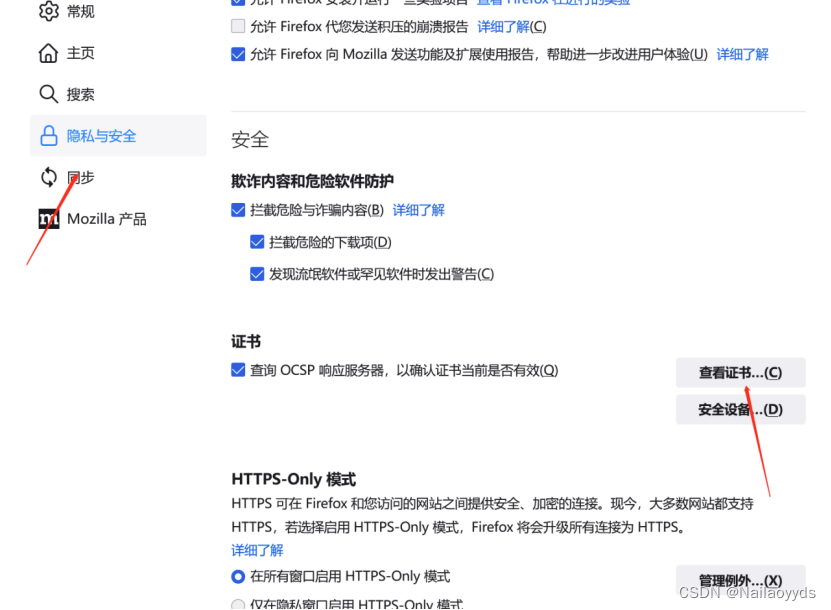Select 在所有窗口启用 HTTPS-Only 模式 radio
831x610 pixels.
(x=238, y=576)
